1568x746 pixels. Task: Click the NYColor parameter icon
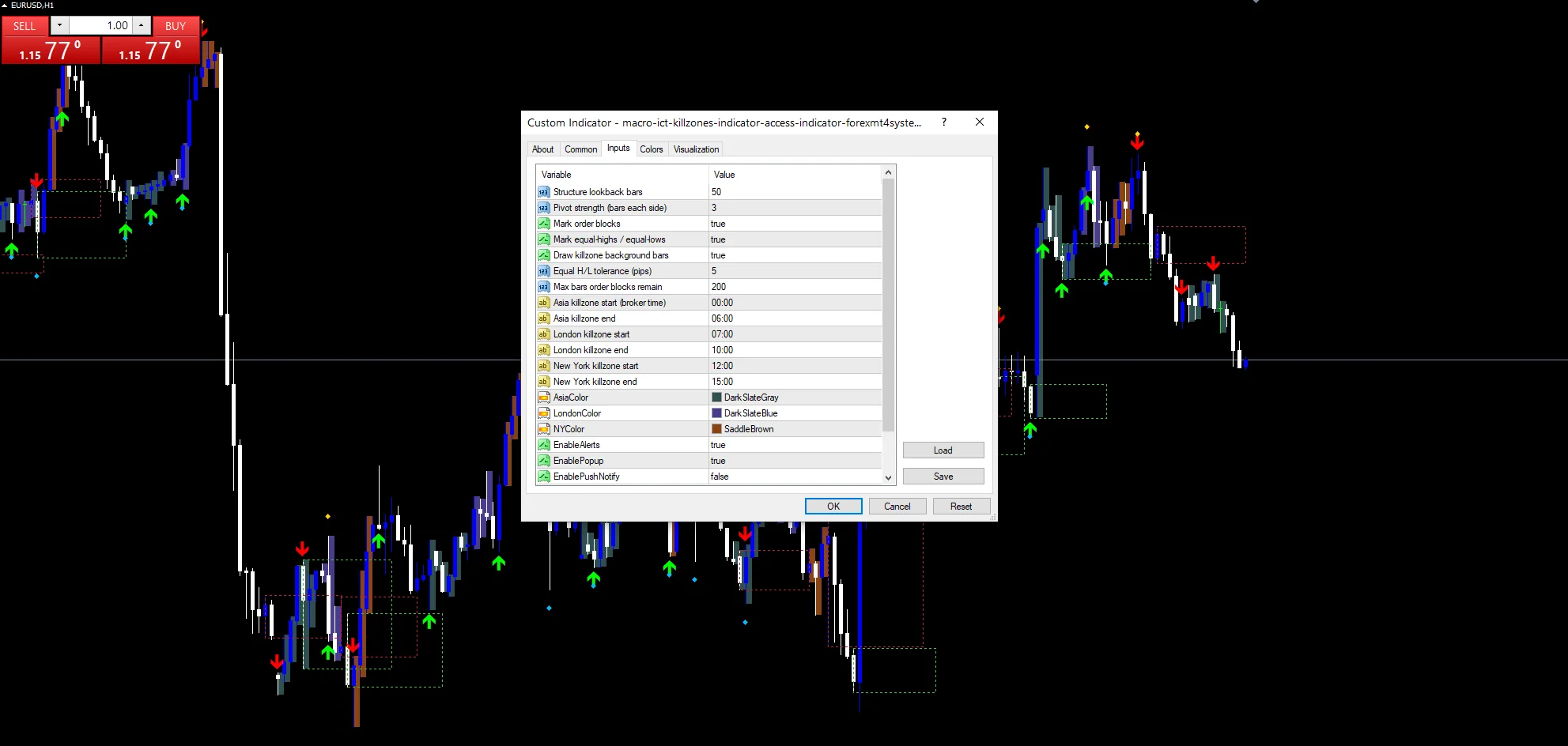[543, 429]
